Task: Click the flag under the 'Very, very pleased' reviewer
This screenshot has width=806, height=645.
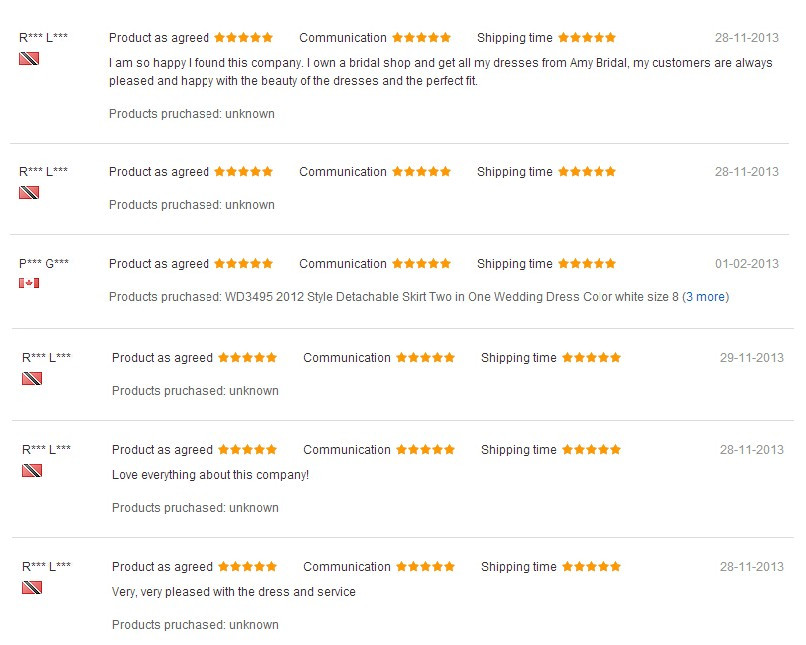Action: [x=32, y=587]
